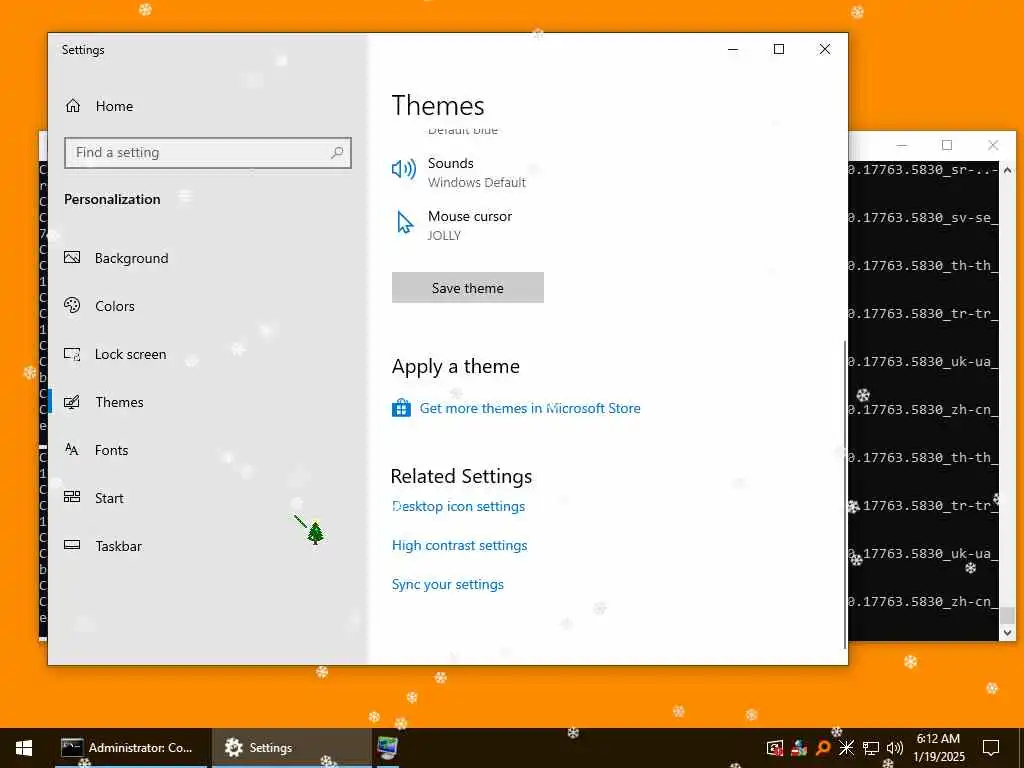The width and height of the screenshot is (1024, 768).
Task: Click the Apply a theme heading
Action: (x=456, y=367)
